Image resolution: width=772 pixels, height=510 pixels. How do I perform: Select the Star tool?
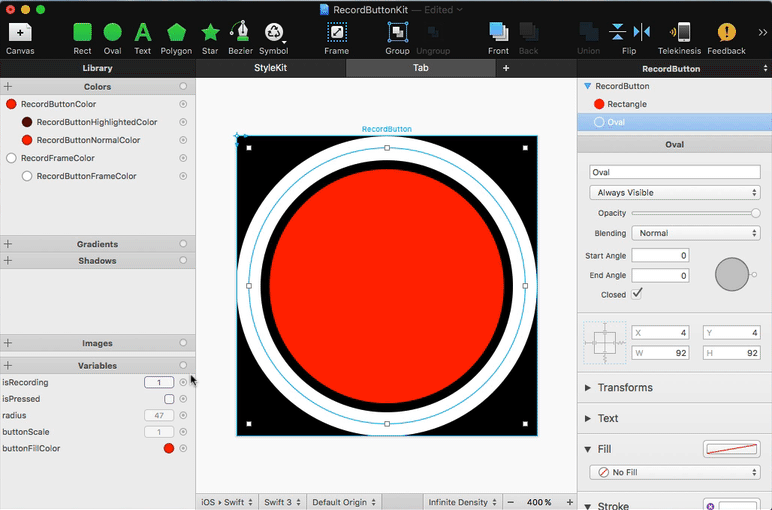(x=210, y=38)
